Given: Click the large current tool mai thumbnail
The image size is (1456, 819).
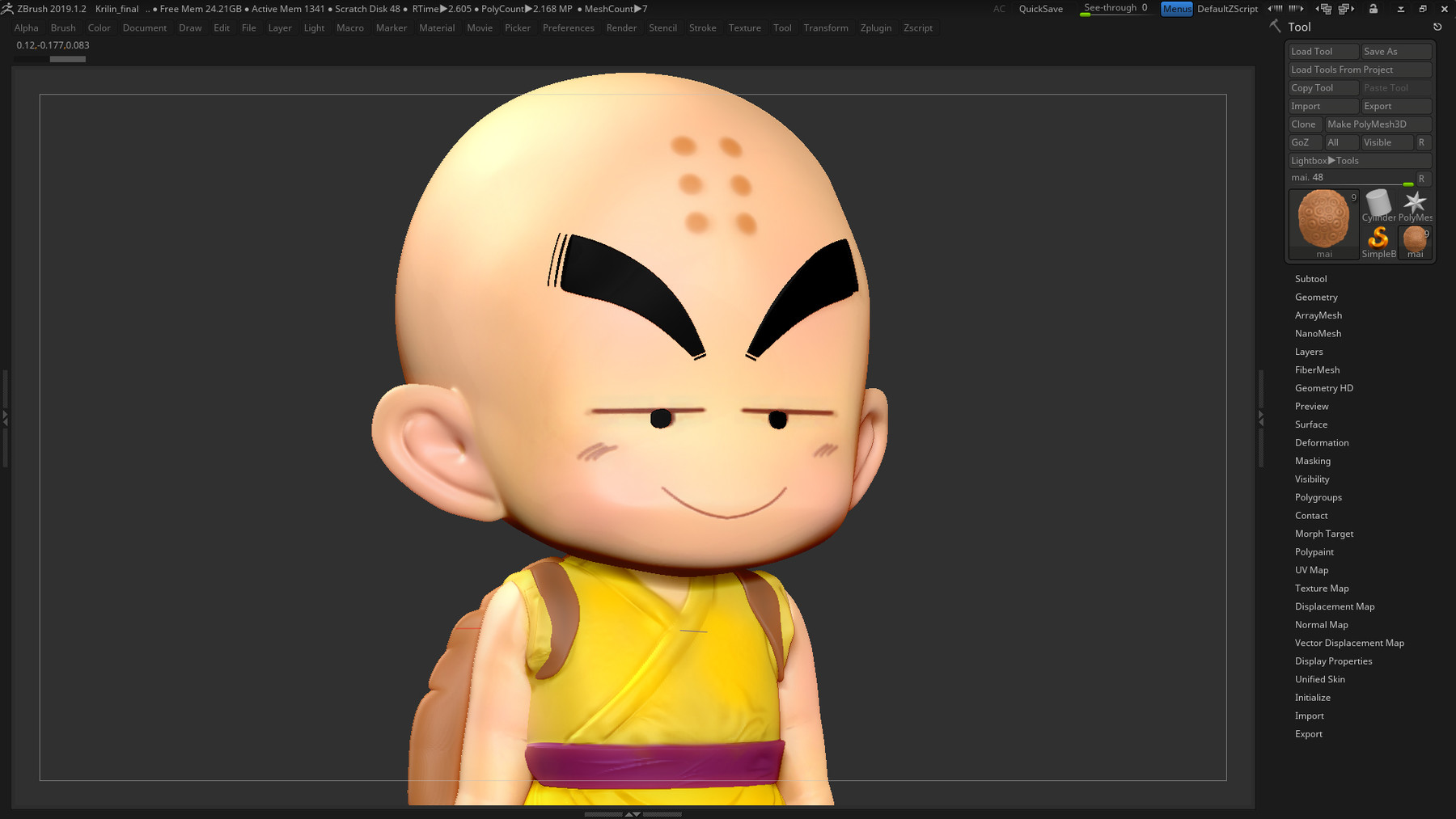Looking at the screenshot, I should (x=1324, y=224).
